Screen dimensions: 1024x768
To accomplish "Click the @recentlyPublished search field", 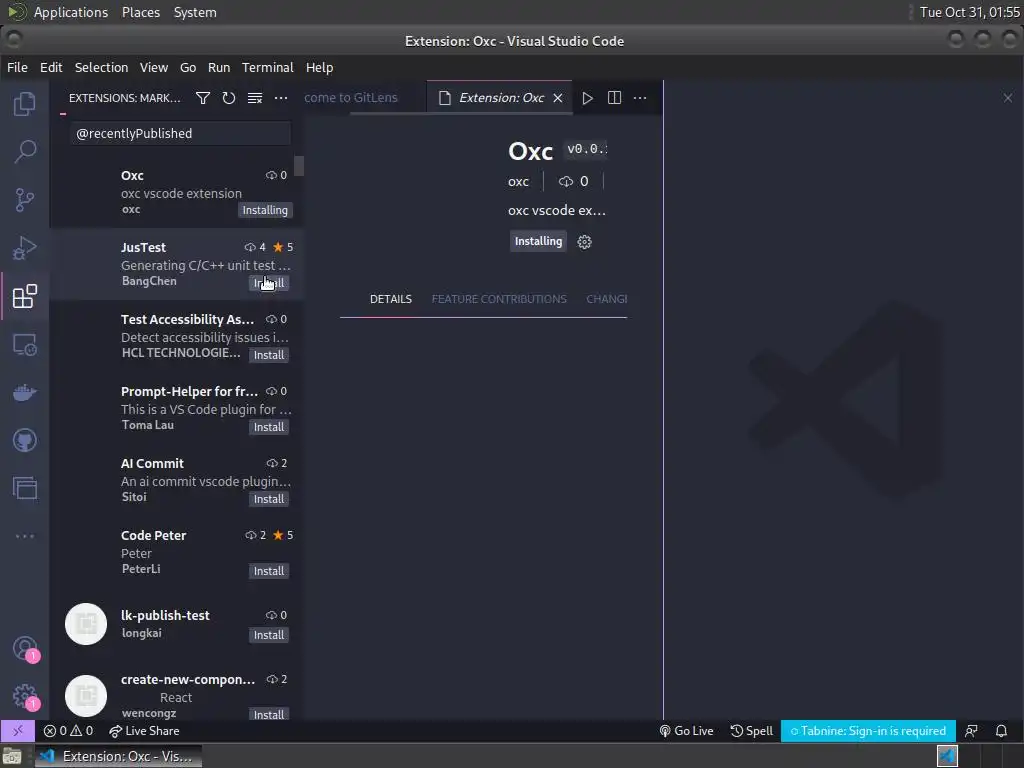I will (180, 133).
